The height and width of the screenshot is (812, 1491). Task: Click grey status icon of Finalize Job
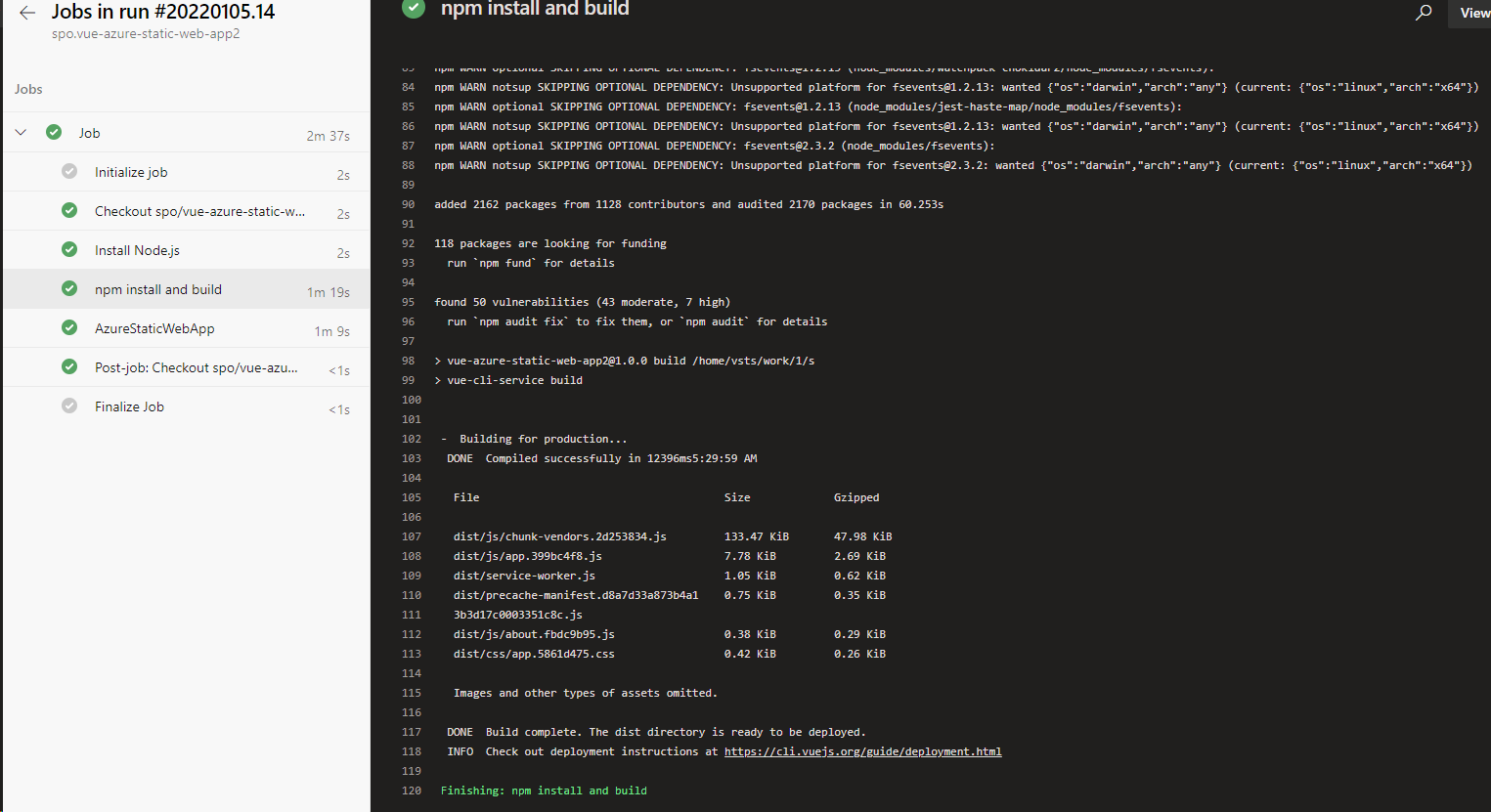coord(69,406)
